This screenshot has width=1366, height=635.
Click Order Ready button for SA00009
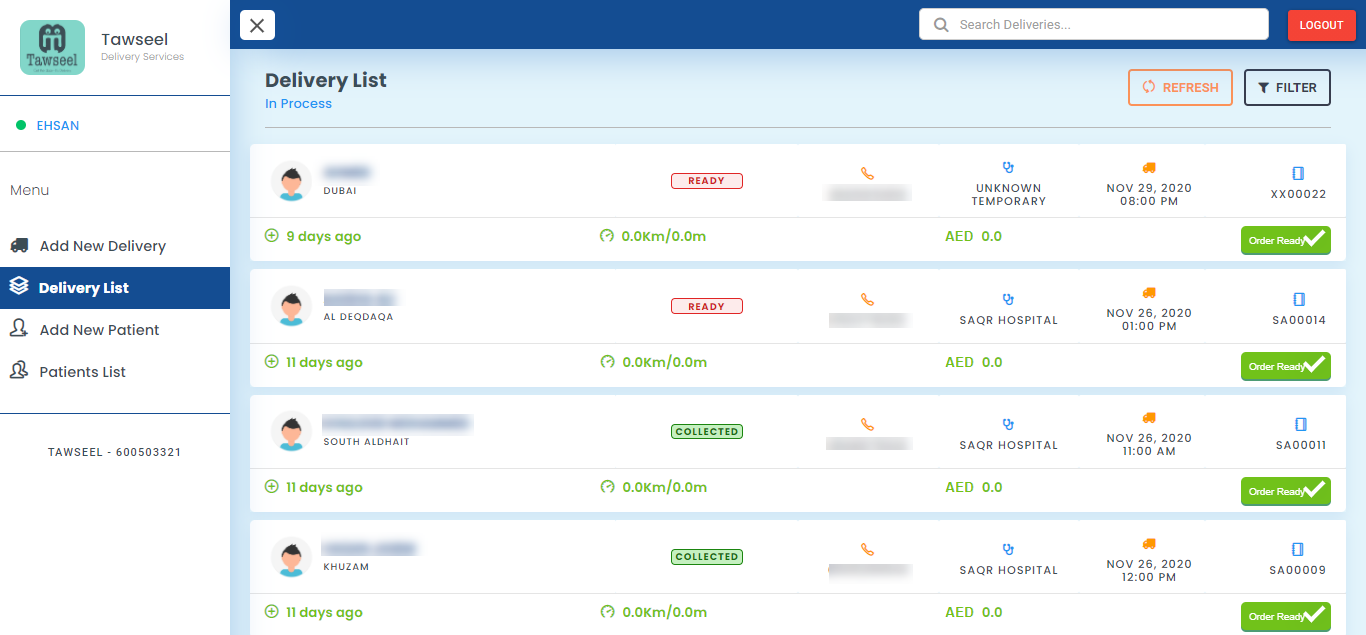point(1286,616)
